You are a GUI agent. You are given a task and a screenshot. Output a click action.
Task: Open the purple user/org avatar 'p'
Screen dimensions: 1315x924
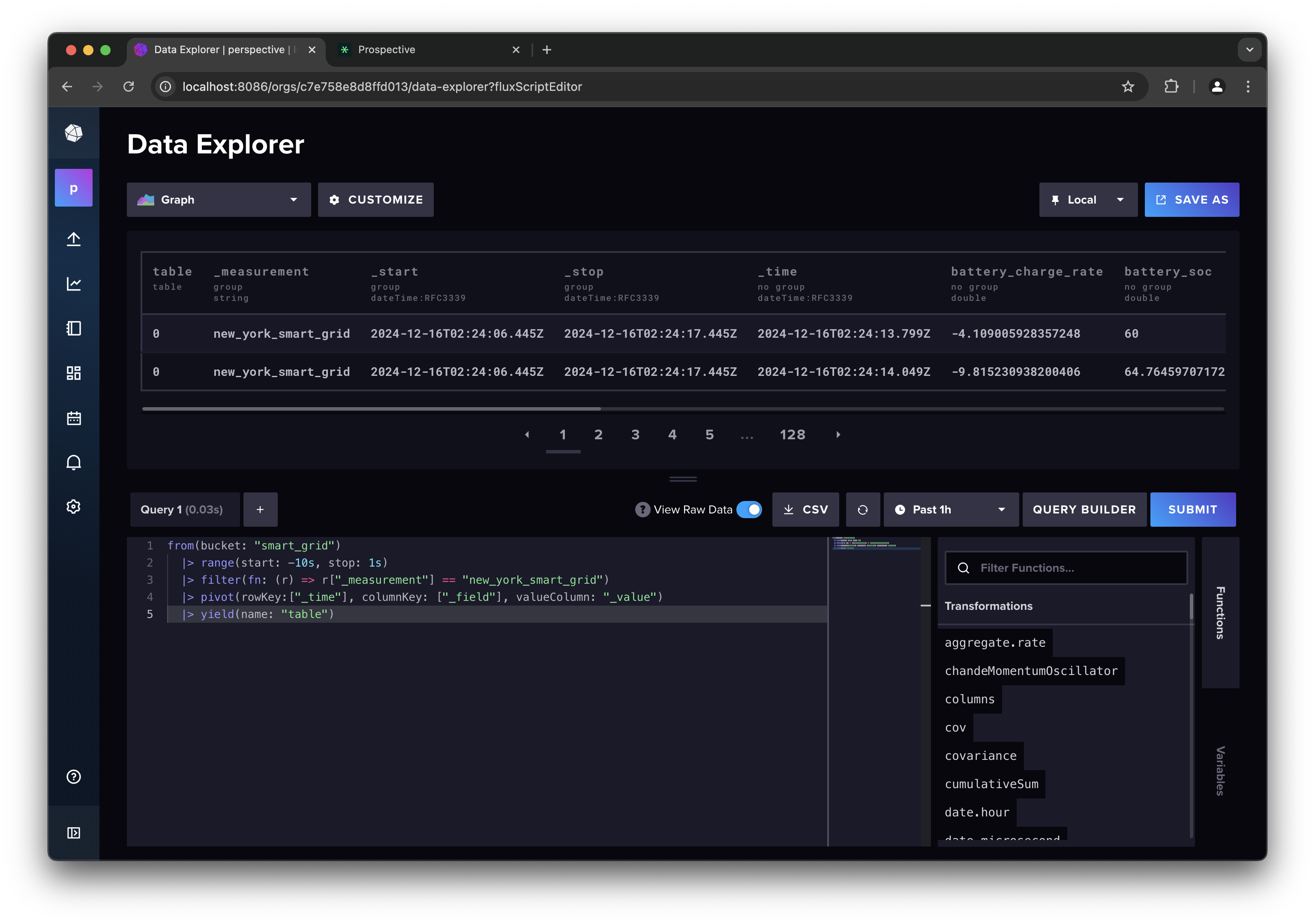73,188
